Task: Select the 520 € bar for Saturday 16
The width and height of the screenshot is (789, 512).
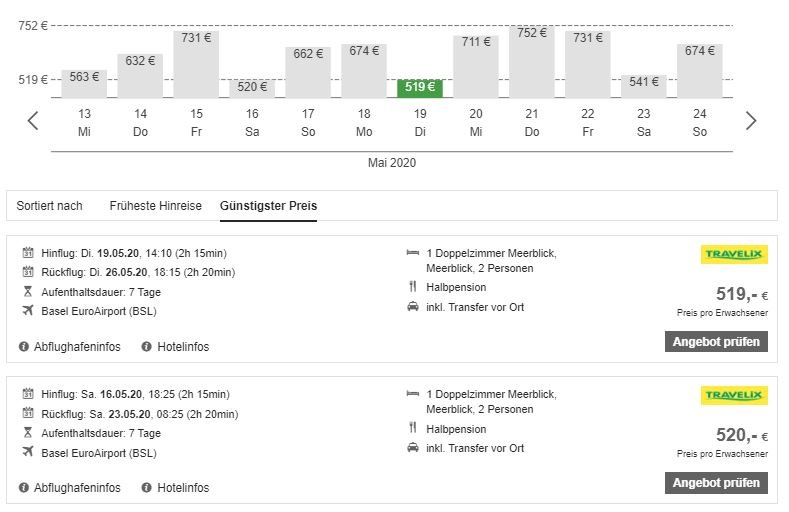Action: [x=252, y=88]
